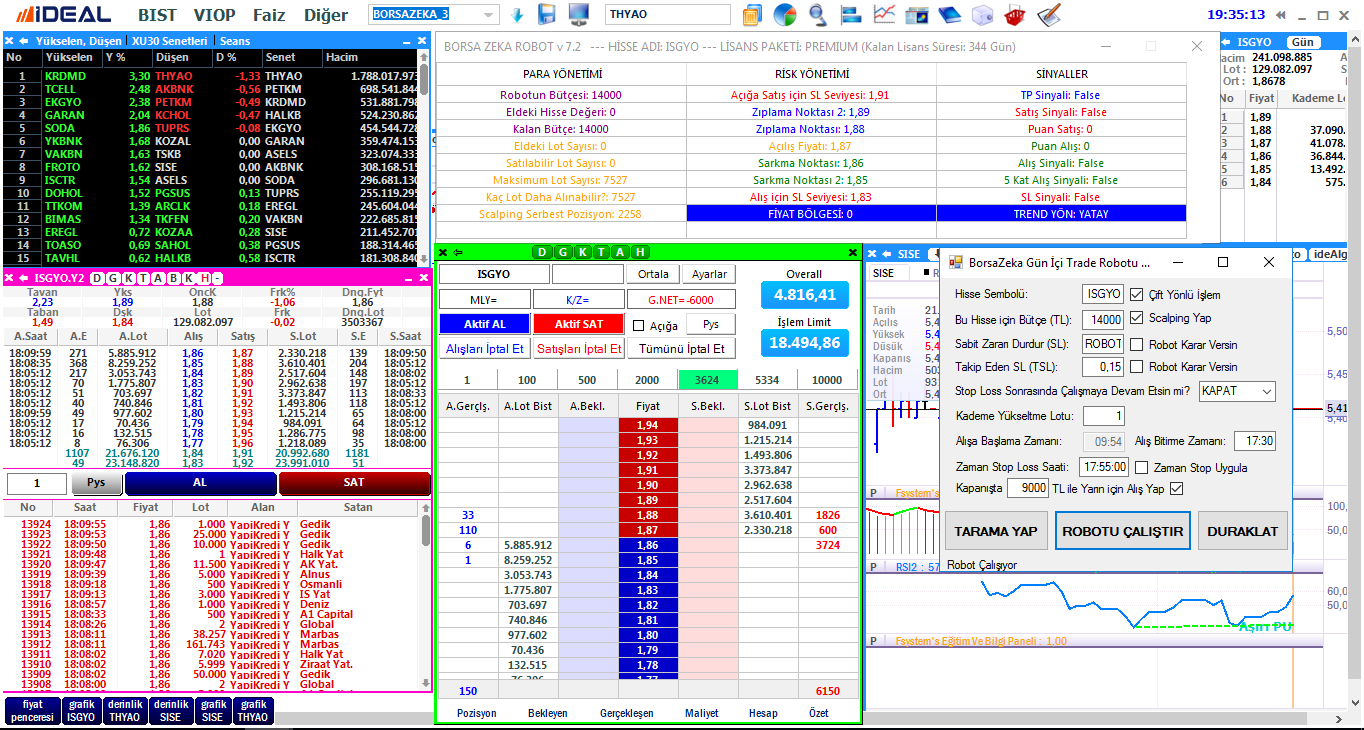Click the THYAO symbol search field

click(x=668, y=15)
